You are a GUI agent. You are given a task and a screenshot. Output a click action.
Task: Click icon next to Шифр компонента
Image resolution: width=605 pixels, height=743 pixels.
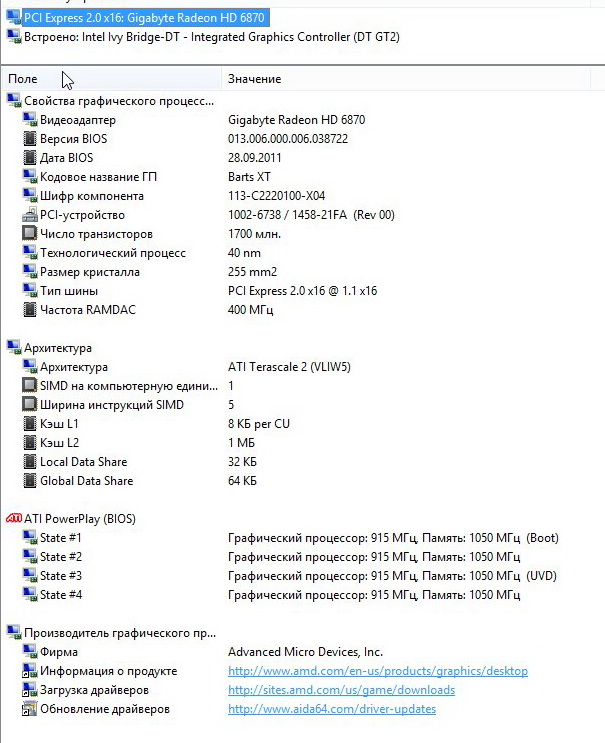[x=30, y=195]
